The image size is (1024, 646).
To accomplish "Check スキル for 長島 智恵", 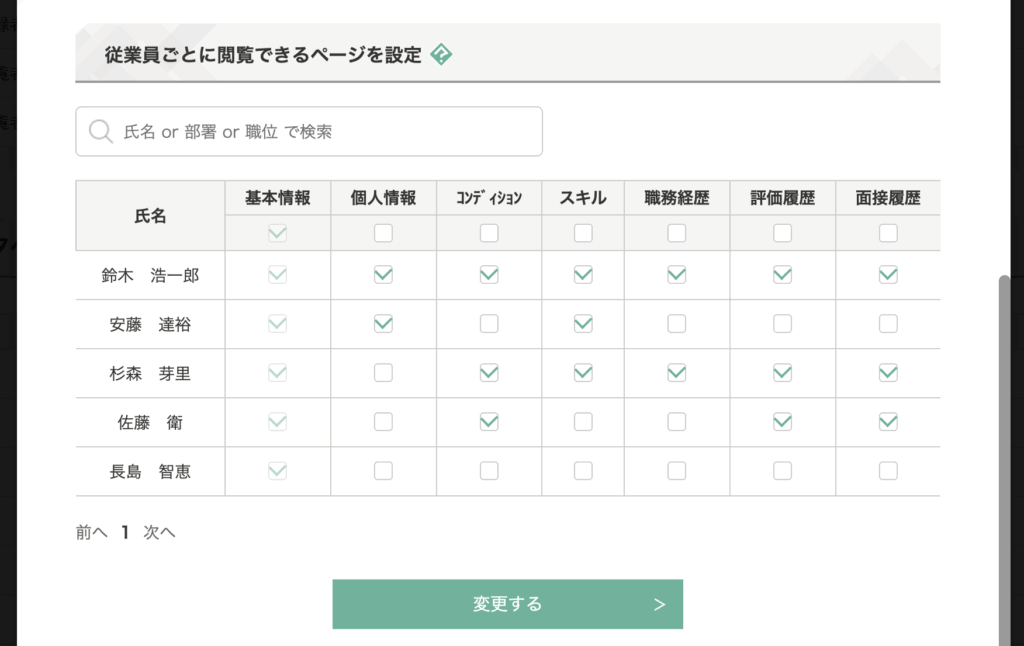I will [x=583, y=471].
